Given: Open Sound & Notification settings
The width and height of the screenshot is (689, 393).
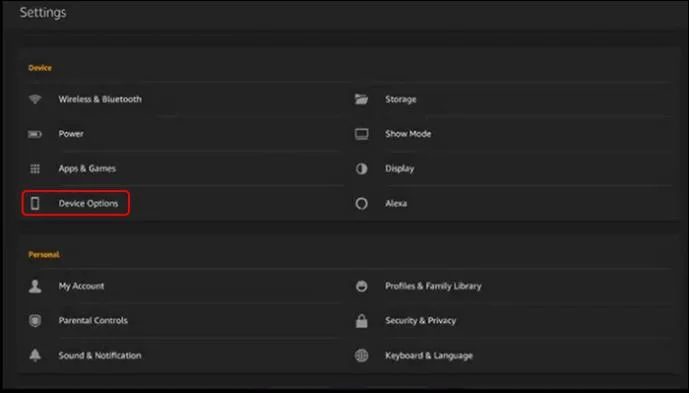Looking at the screenshot, I should click(100, 355).
